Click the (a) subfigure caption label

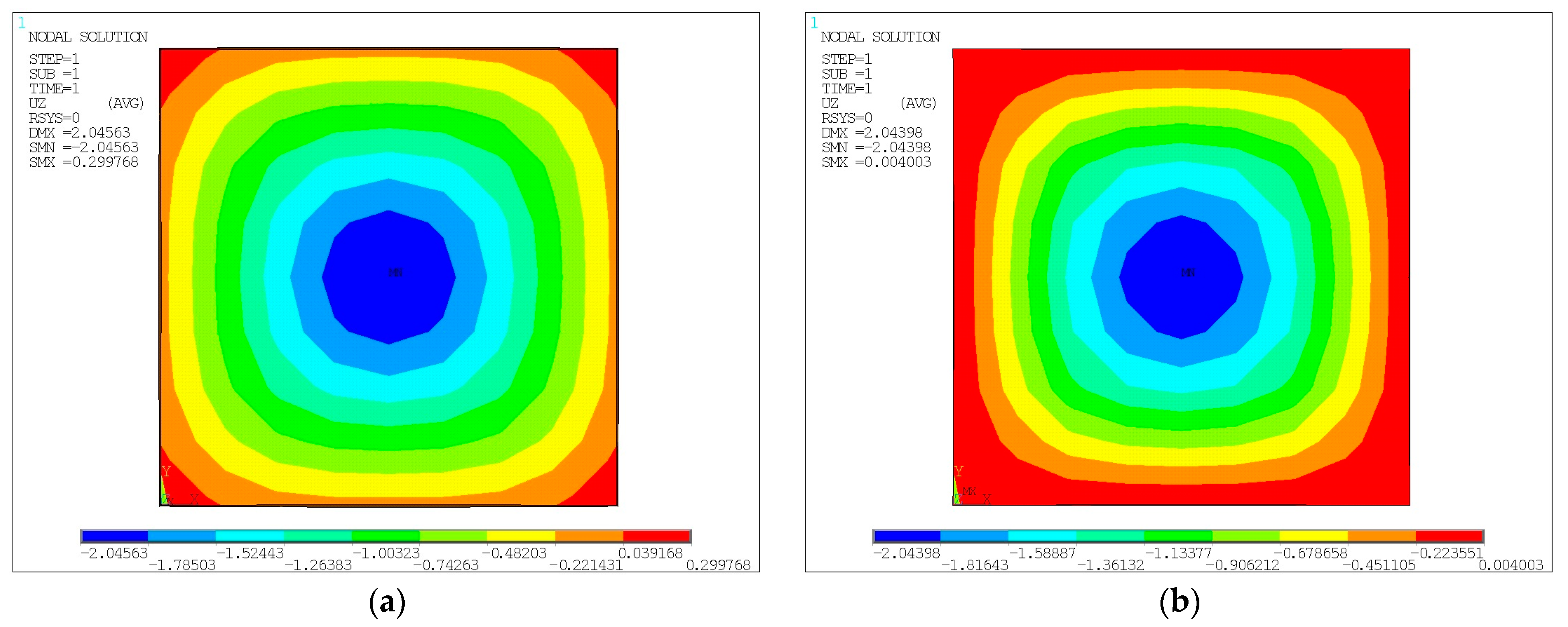[x=387, y=602]
